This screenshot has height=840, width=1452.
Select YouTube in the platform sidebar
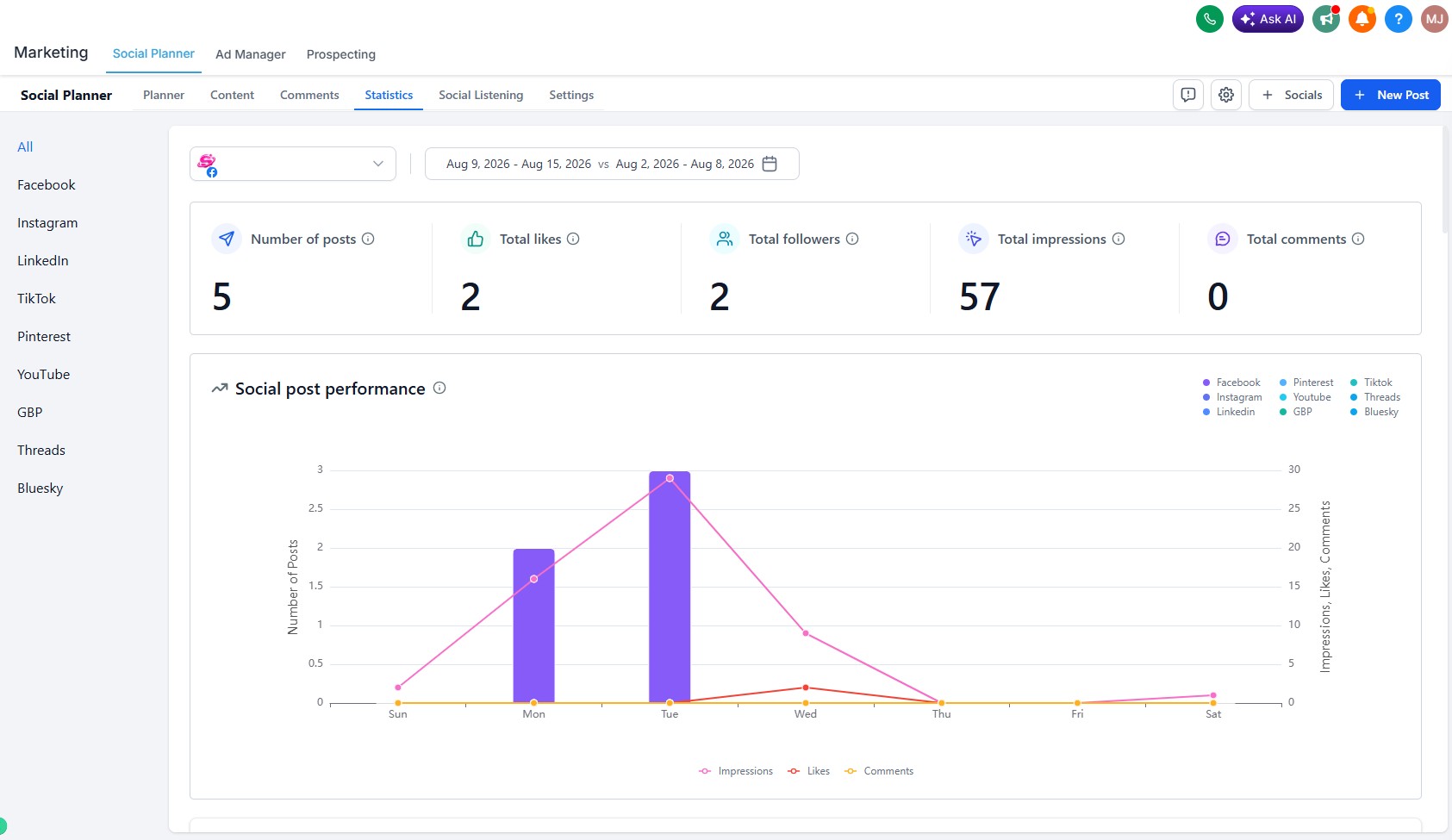pos(44,374)
